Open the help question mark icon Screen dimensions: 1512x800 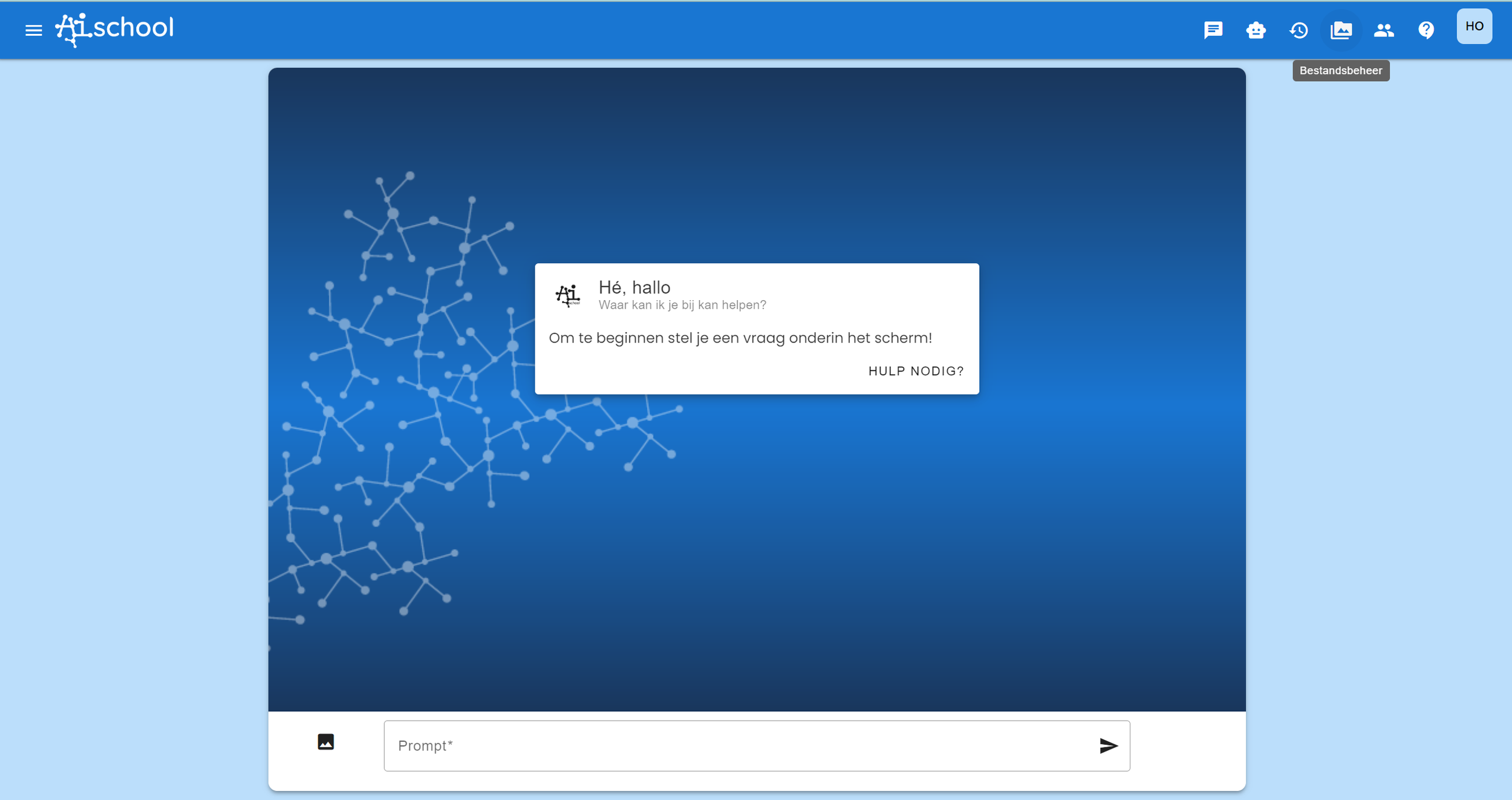click(1426, 30)
